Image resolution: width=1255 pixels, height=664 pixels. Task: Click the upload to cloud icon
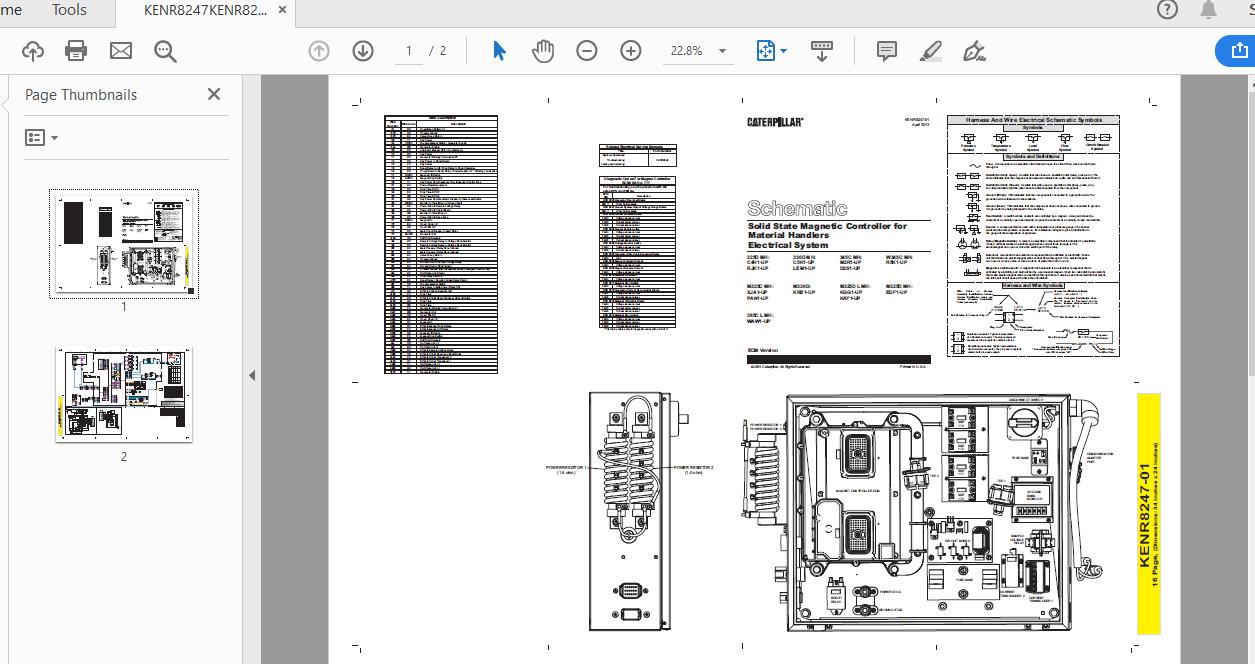coord(32,51)
